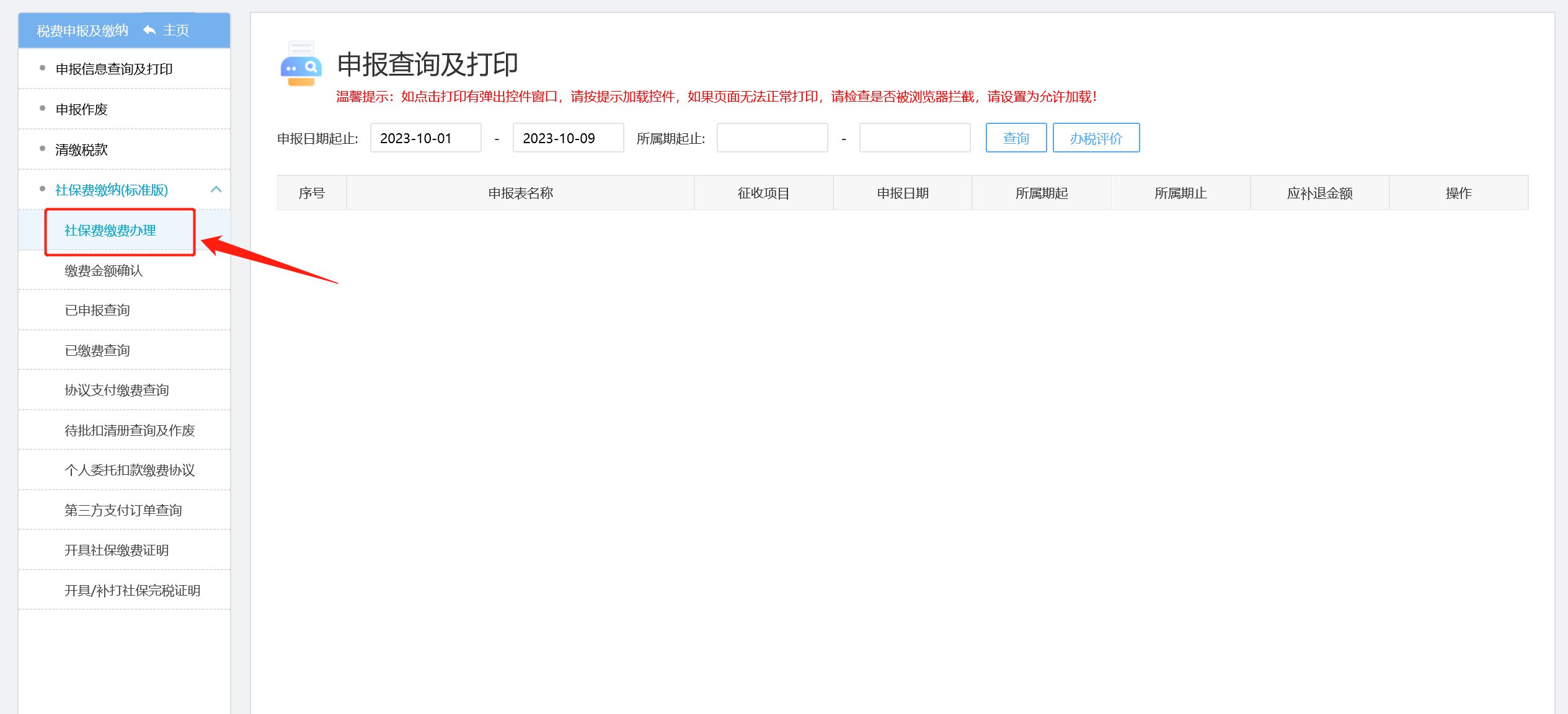Screen dimensions: 1568x714
Task: Click the 所属期 start input field
Action: point(772,138)
